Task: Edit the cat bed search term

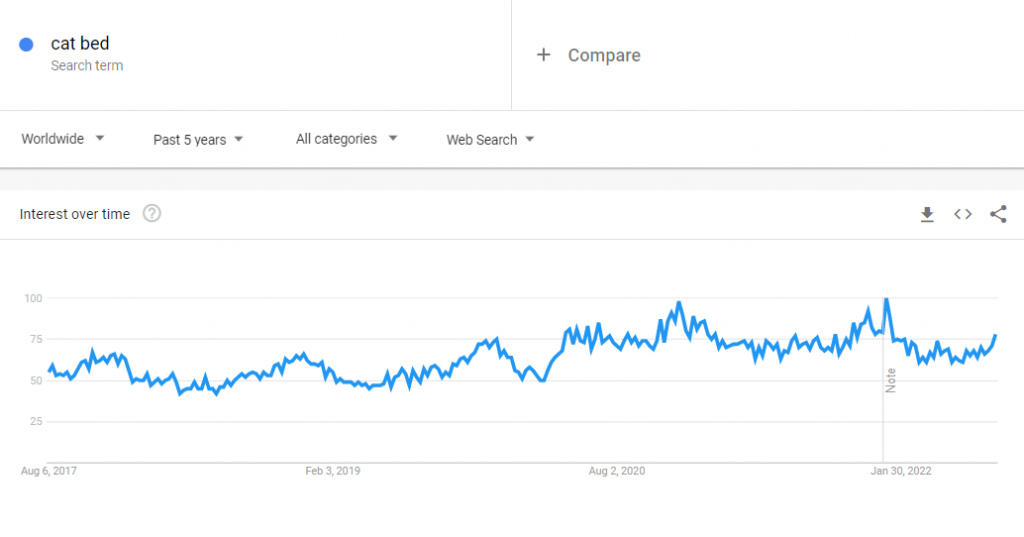Action: (x=80, y=44)
